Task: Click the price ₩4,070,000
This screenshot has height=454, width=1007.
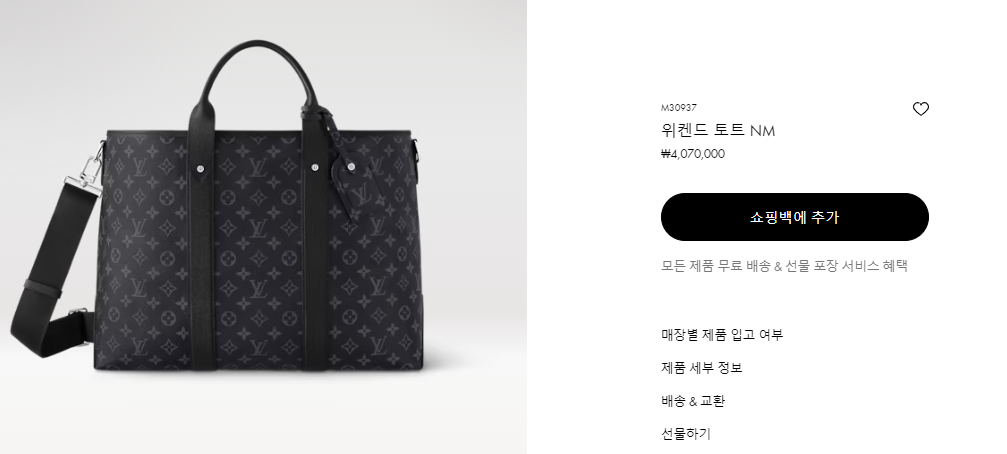Action: click(x=692, y=154)
